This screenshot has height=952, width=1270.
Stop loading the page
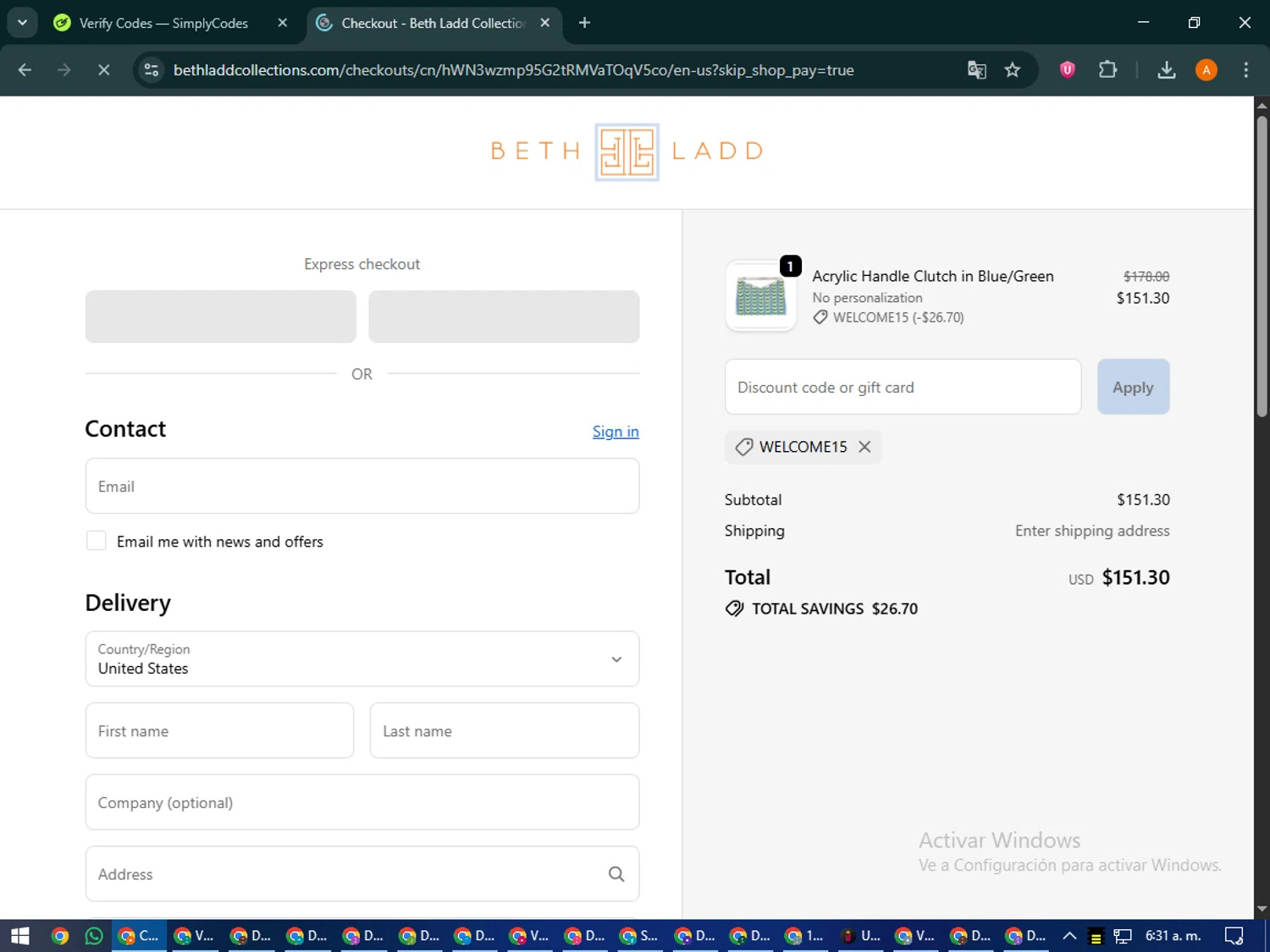pyautogui.click(x=103, y=70)
